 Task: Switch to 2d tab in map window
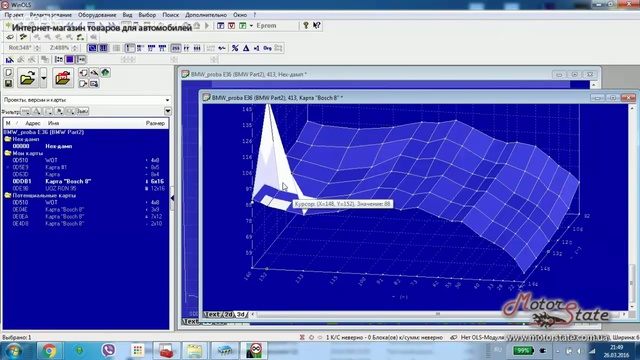[229, 314]
